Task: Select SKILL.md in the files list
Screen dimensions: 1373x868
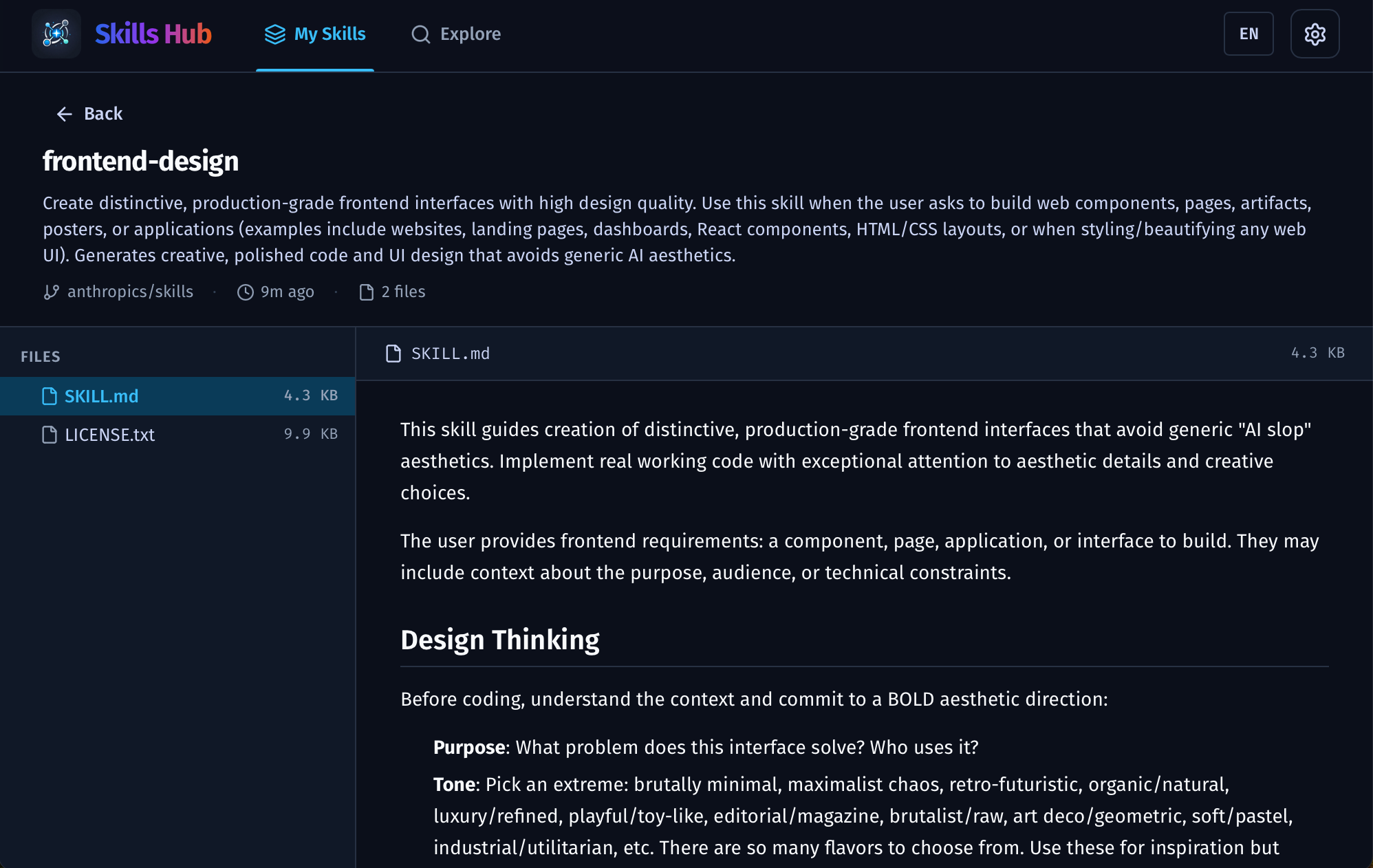Action: coord(102,396)
